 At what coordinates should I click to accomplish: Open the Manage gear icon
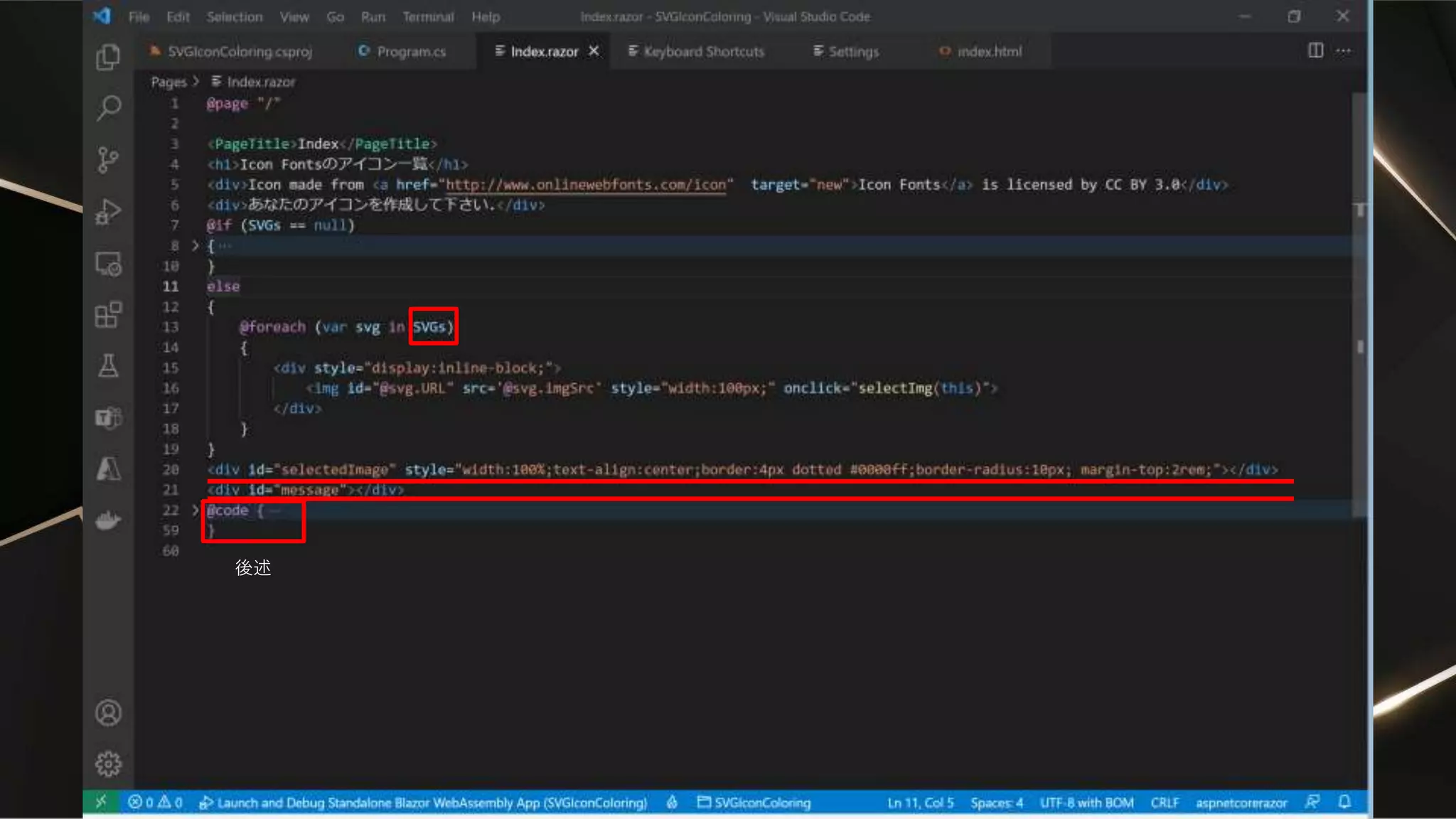[x=108, y=764]
